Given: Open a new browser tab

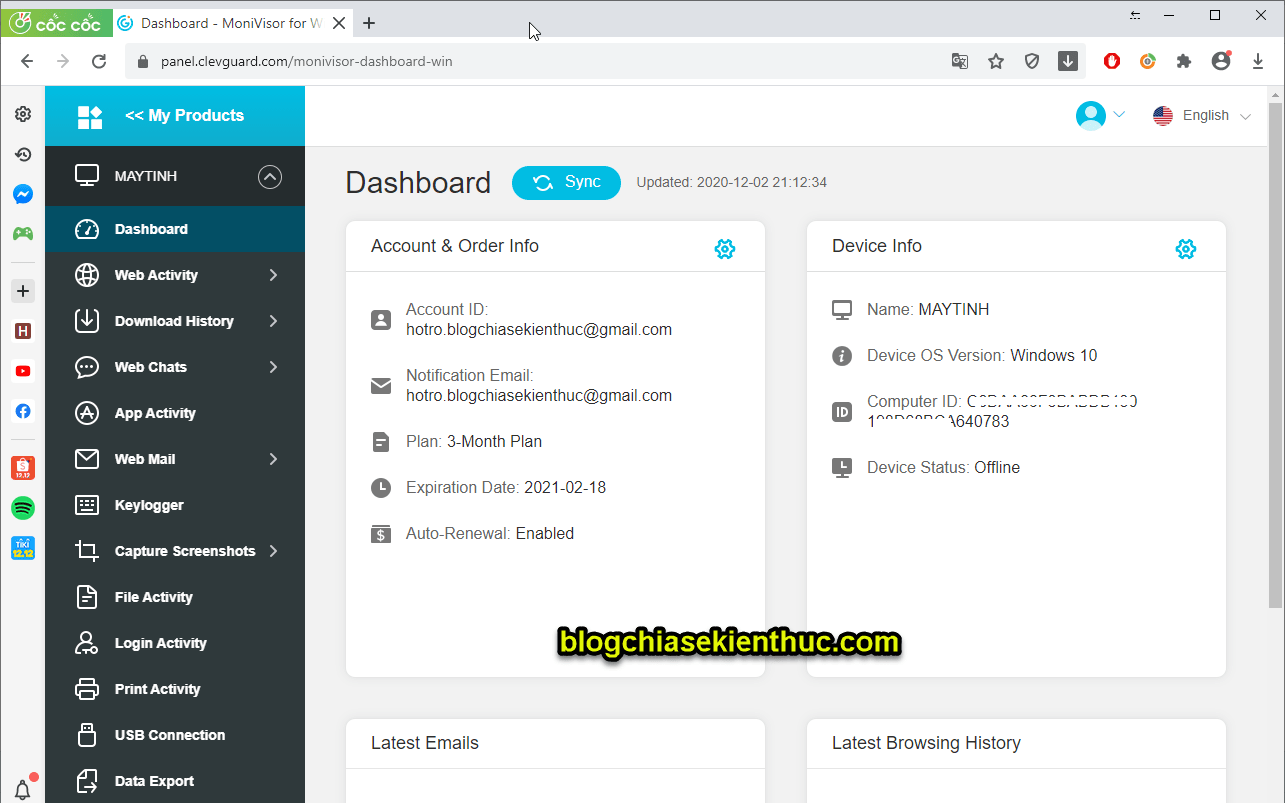Looking at the screenshot, I should [x=369, y=23].
